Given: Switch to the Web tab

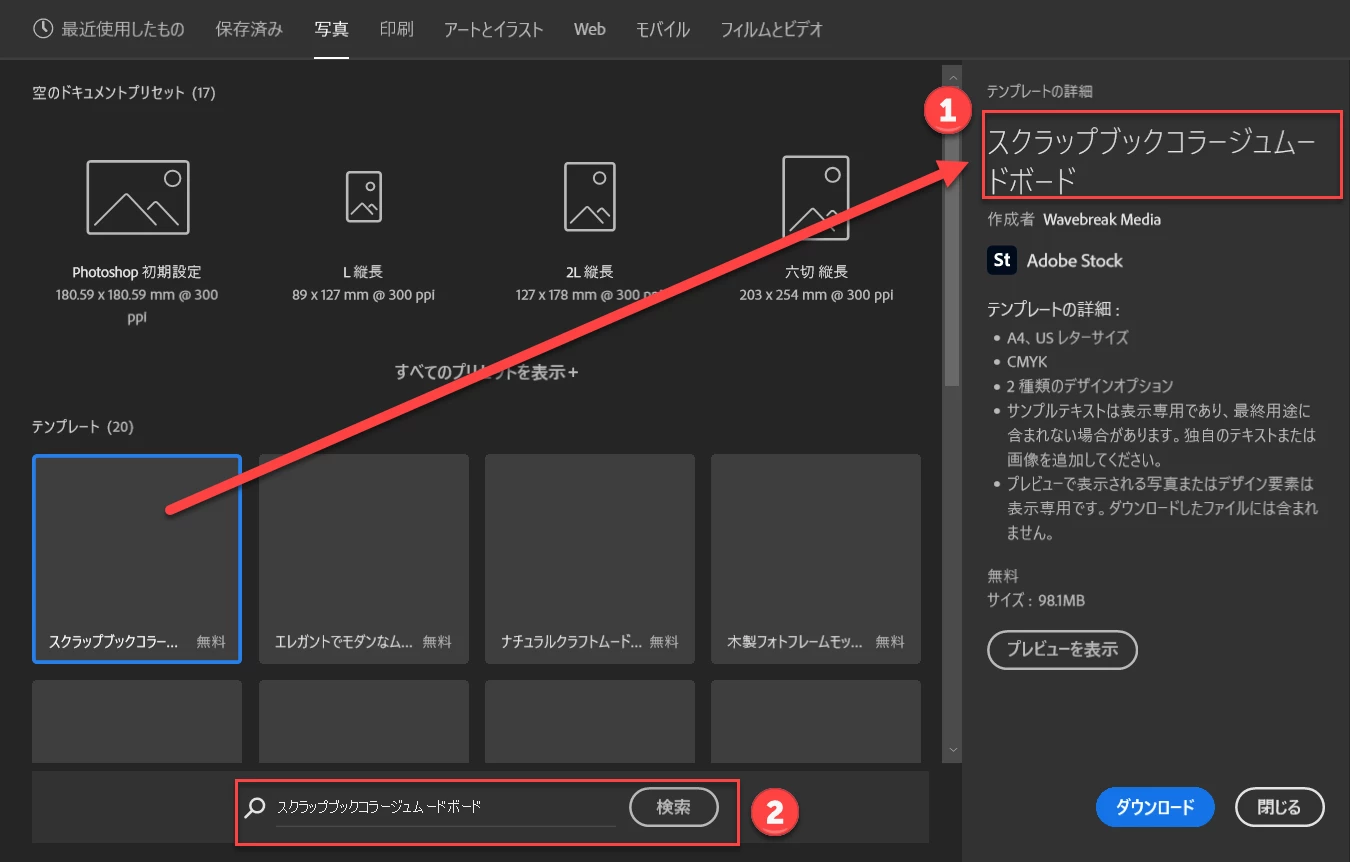Looking at the screenshot, I should [x=589, y=29].
